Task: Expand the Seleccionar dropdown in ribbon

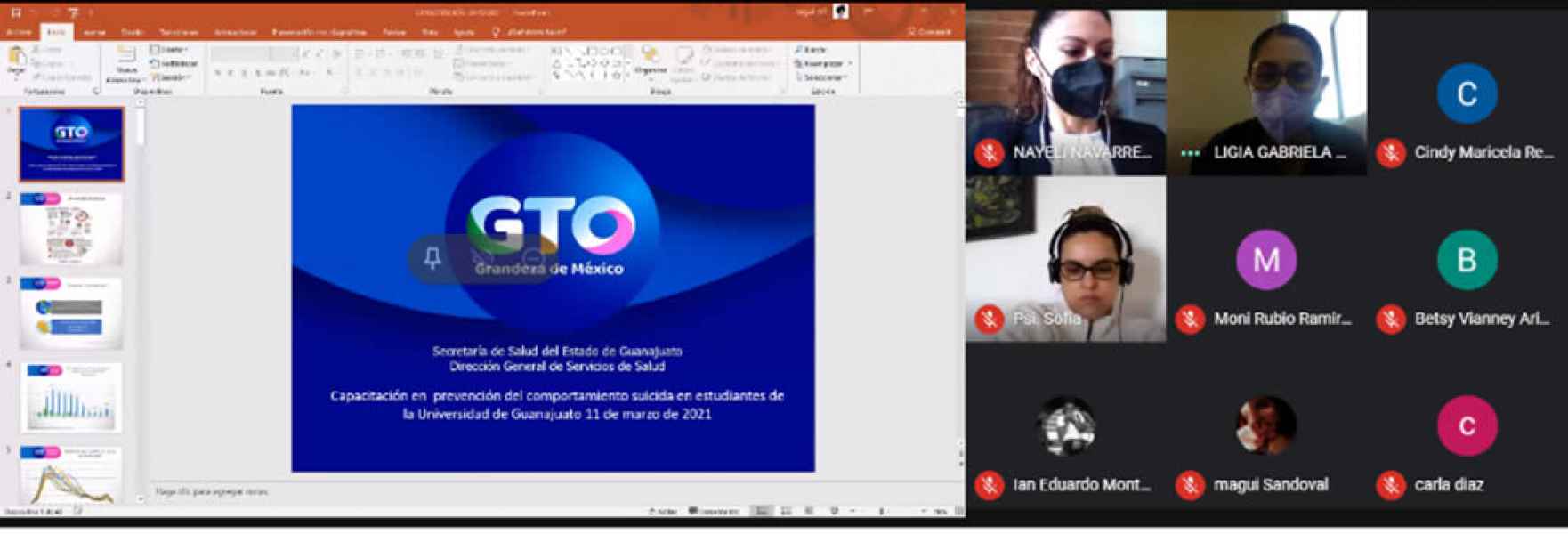Action: 845,77
